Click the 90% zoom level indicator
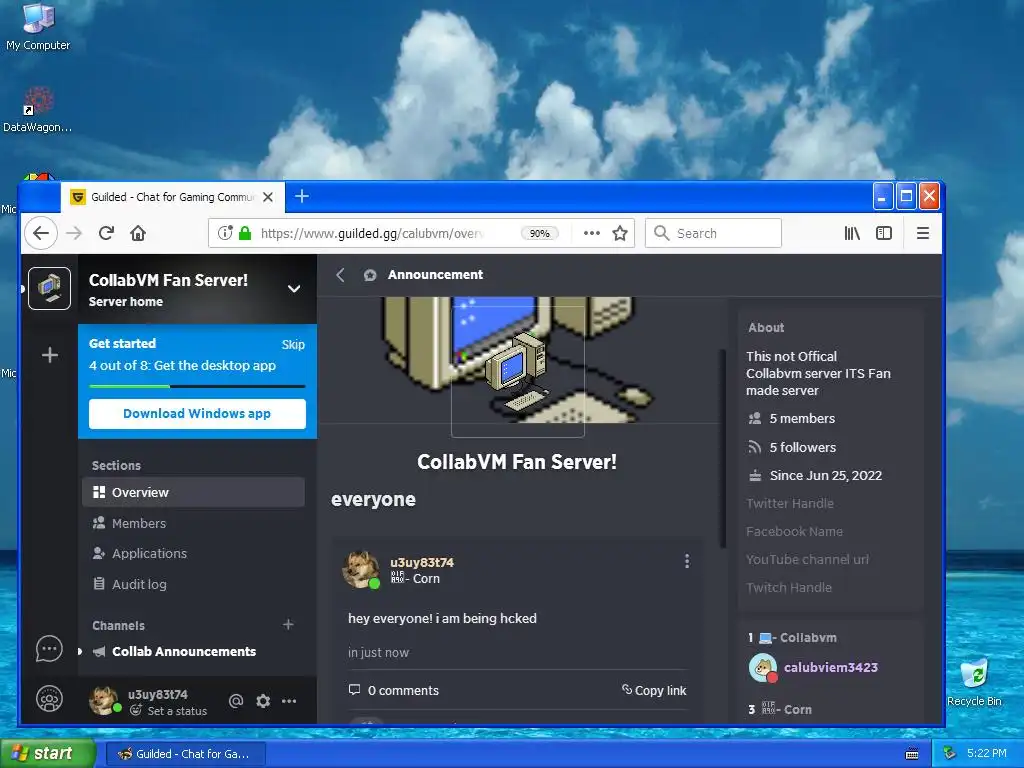1024x768 pixels. pos(539,233)
